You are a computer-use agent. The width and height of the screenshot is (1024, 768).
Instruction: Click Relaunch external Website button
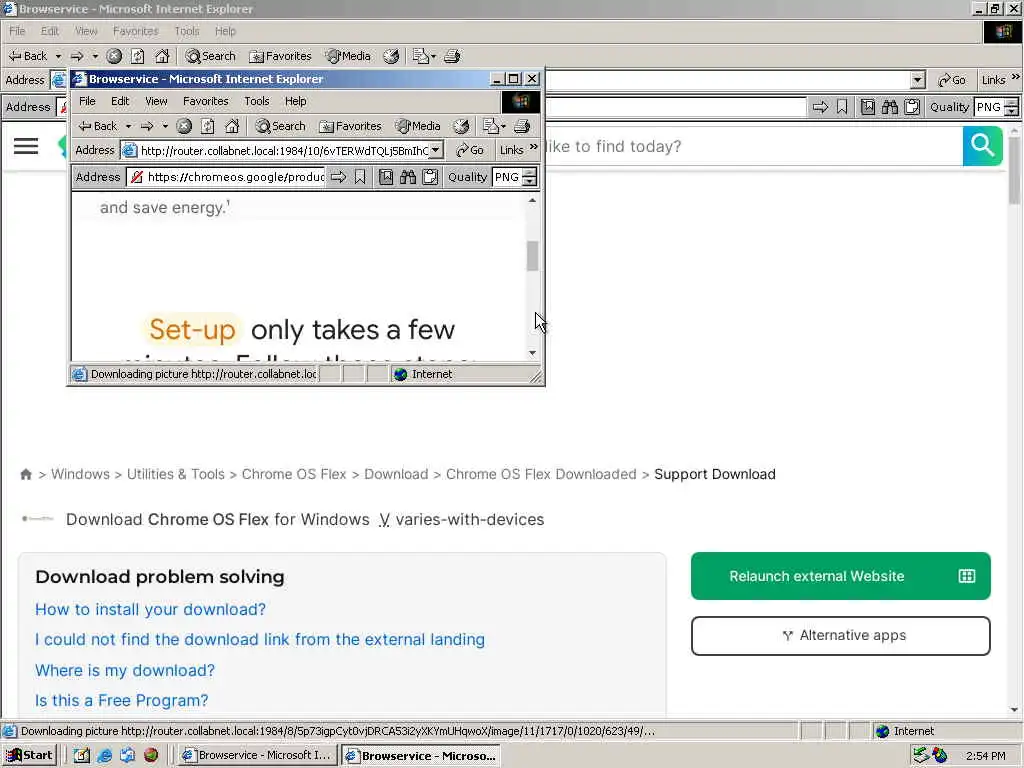[840, 576]
